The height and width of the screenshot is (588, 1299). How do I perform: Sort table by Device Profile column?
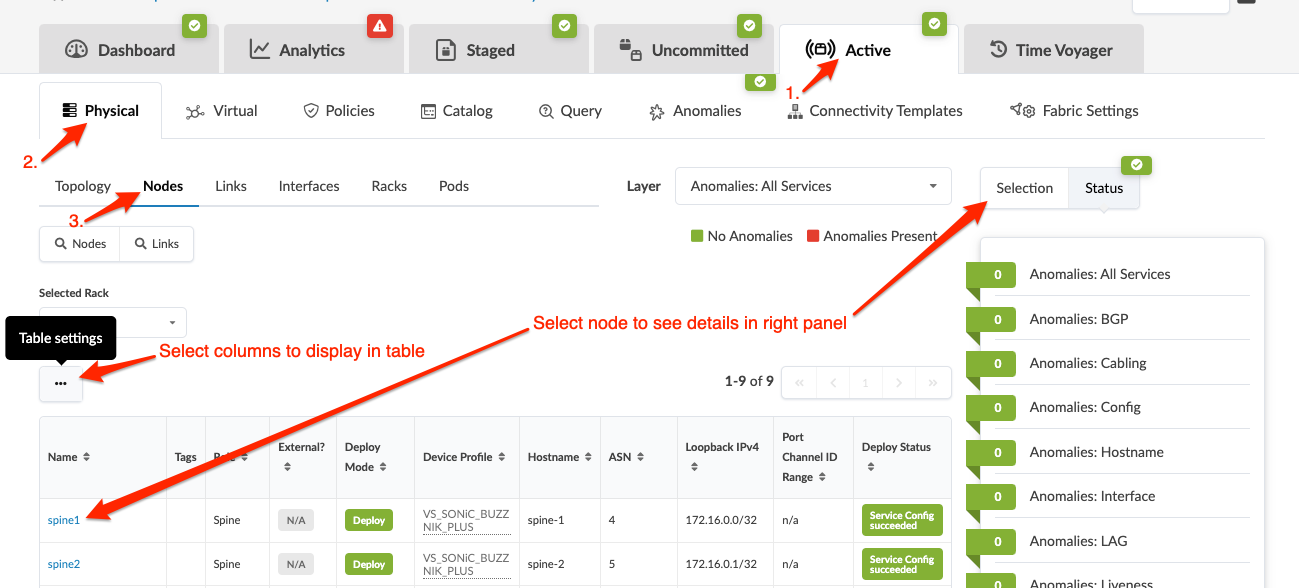[x=464, y=457]
